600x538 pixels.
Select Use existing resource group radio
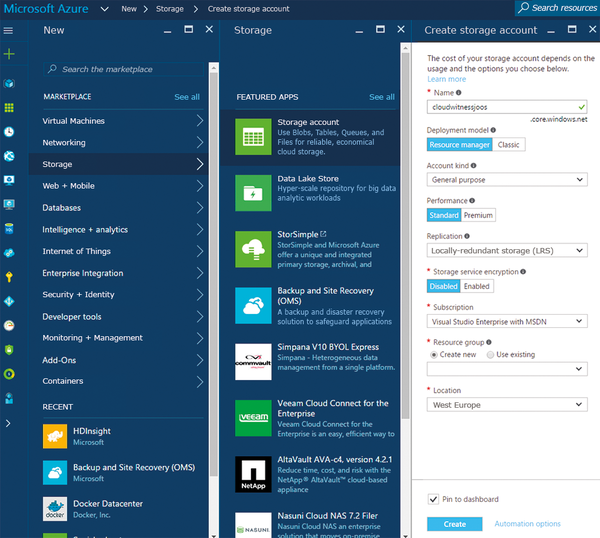(x=490, y=355)
